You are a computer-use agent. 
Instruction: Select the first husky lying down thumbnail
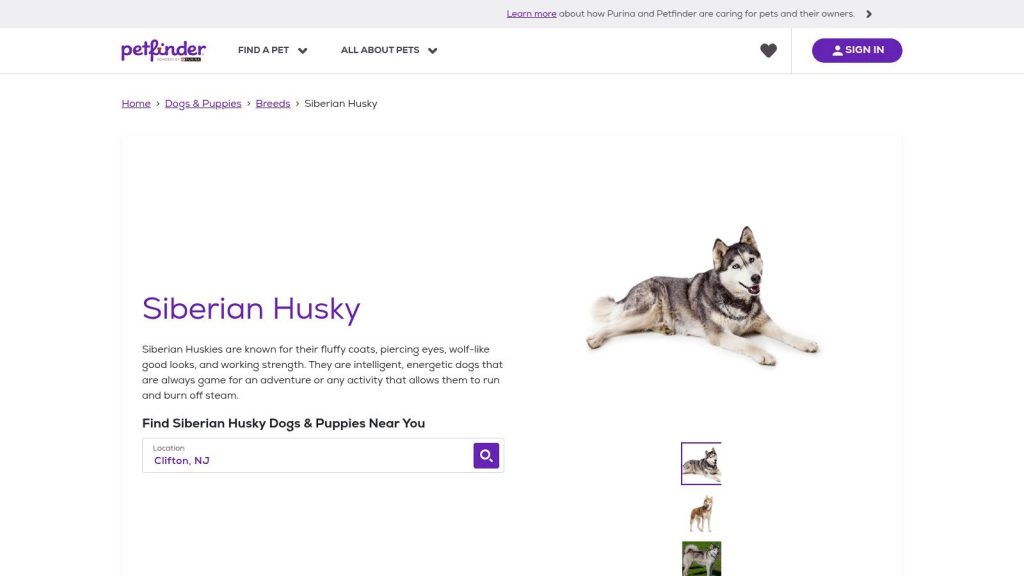pos(701,464)
